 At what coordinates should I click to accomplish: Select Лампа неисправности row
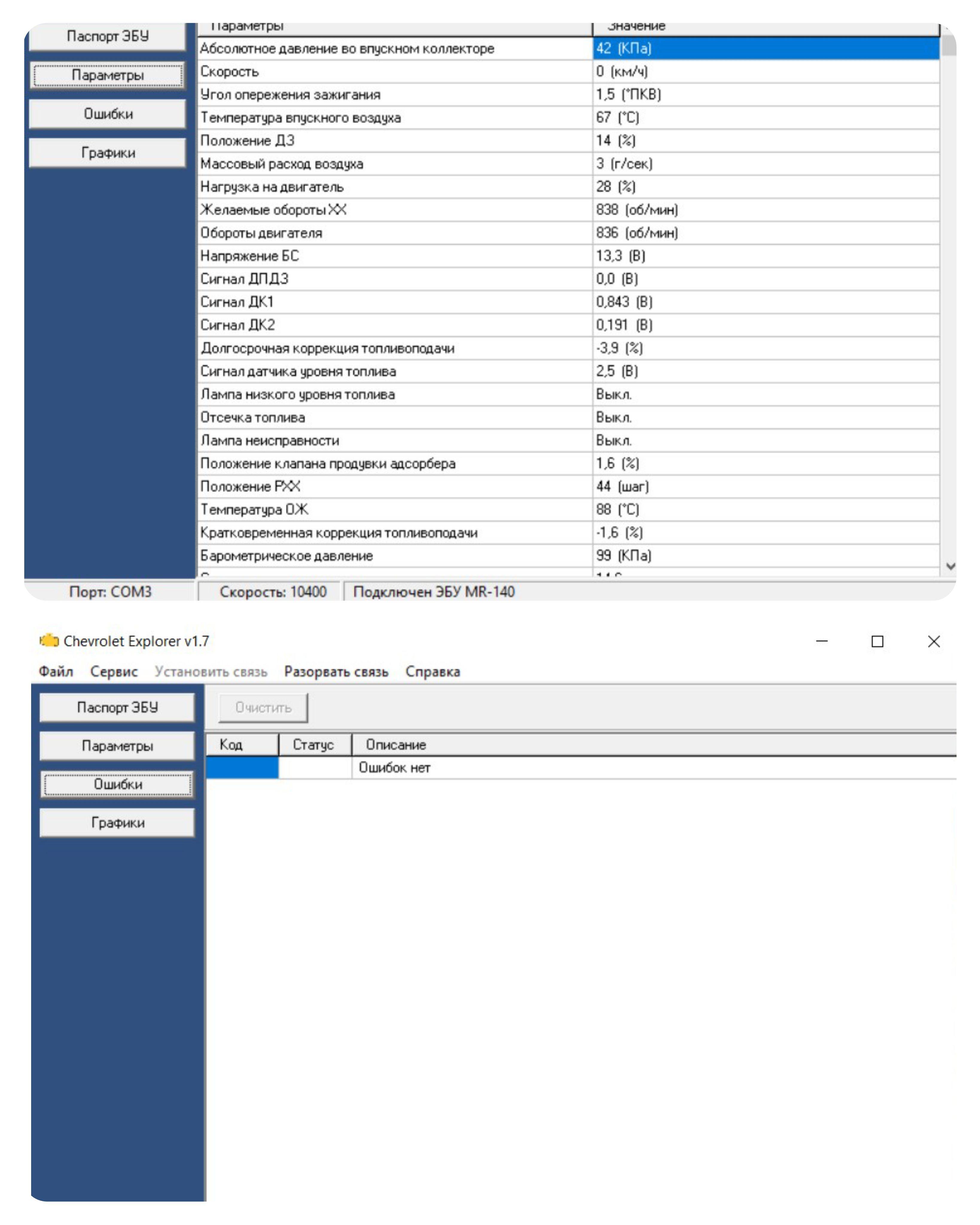(x=568, y=440)
